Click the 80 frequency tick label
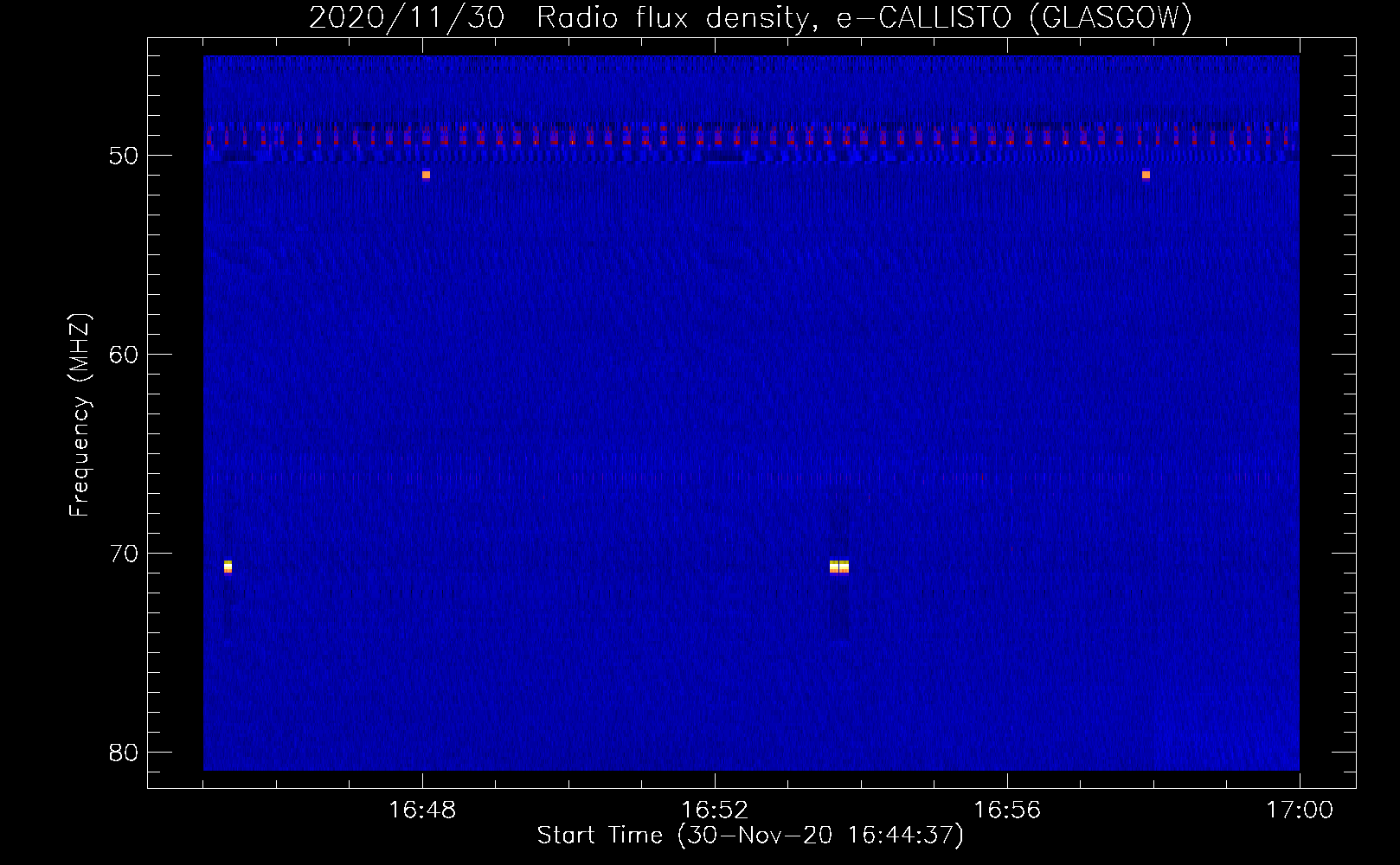The height and width of the screenshot is (865, 1400). click(x=125, y=753)
